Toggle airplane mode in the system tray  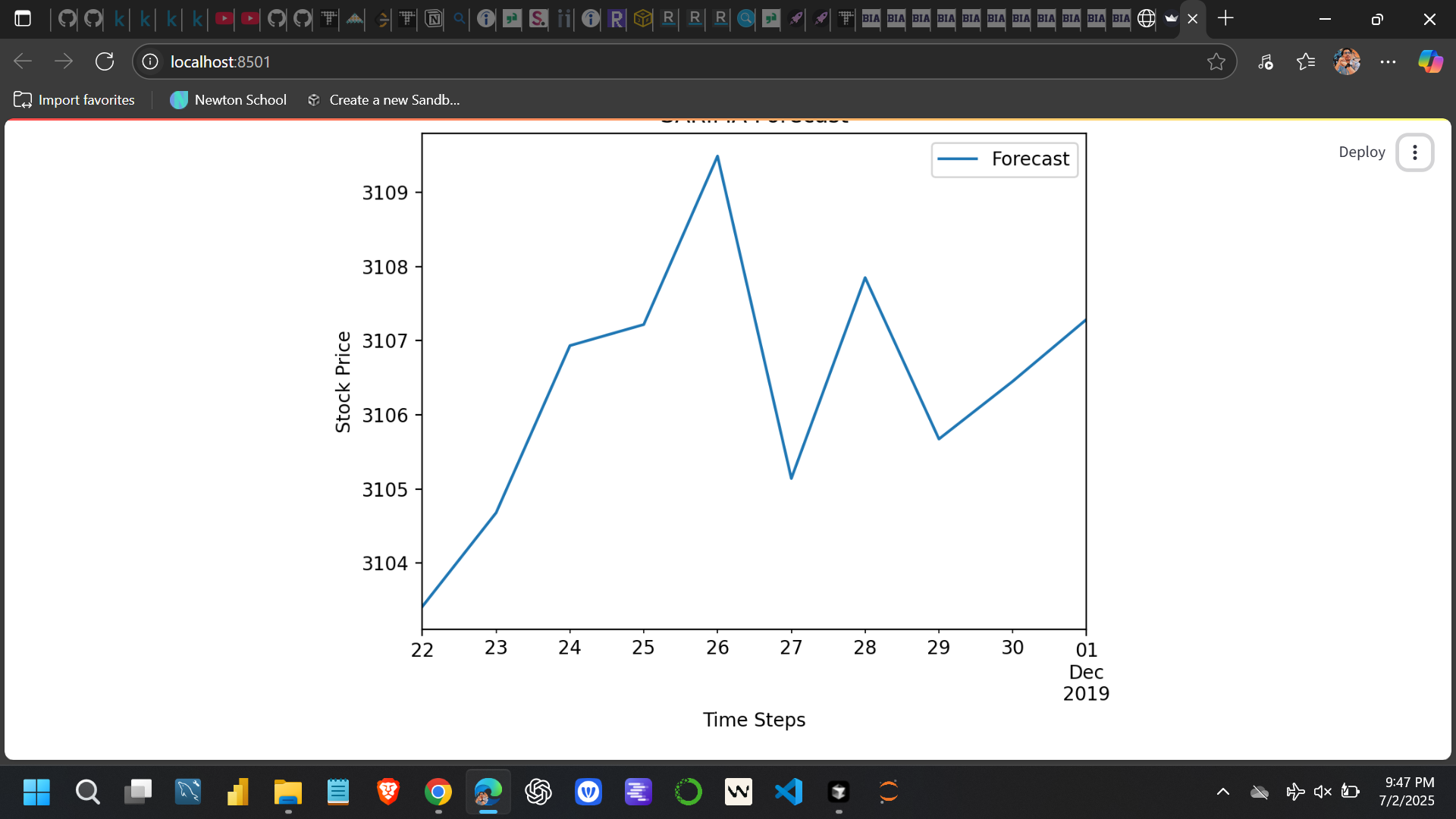[1296, 792]
